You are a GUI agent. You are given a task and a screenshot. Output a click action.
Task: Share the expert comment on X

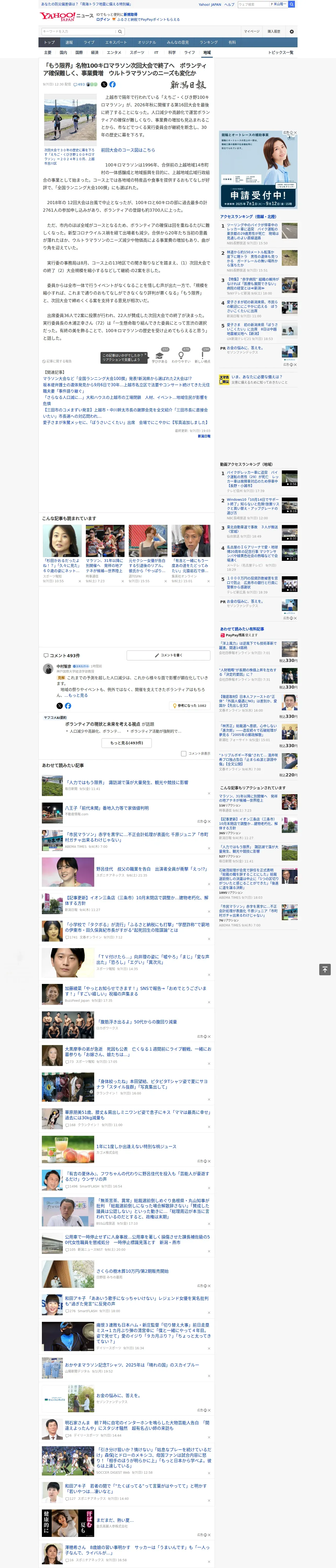[59, 706]
